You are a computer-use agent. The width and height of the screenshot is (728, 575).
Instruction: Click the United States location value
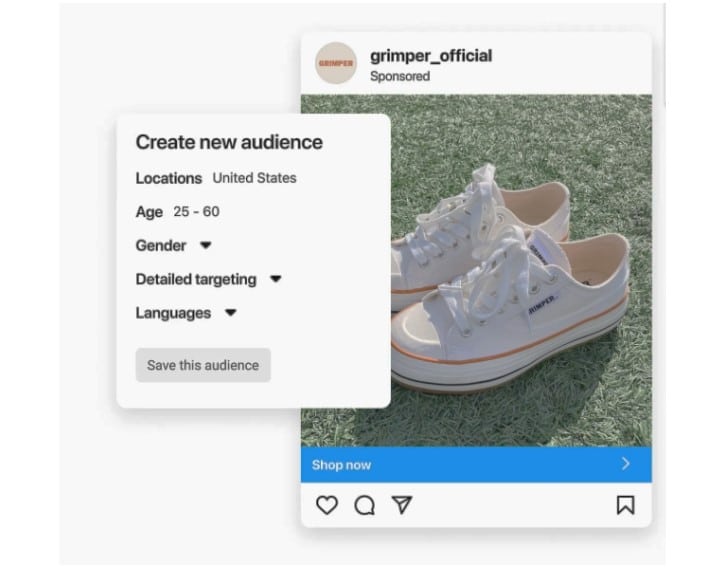(254, 178)
